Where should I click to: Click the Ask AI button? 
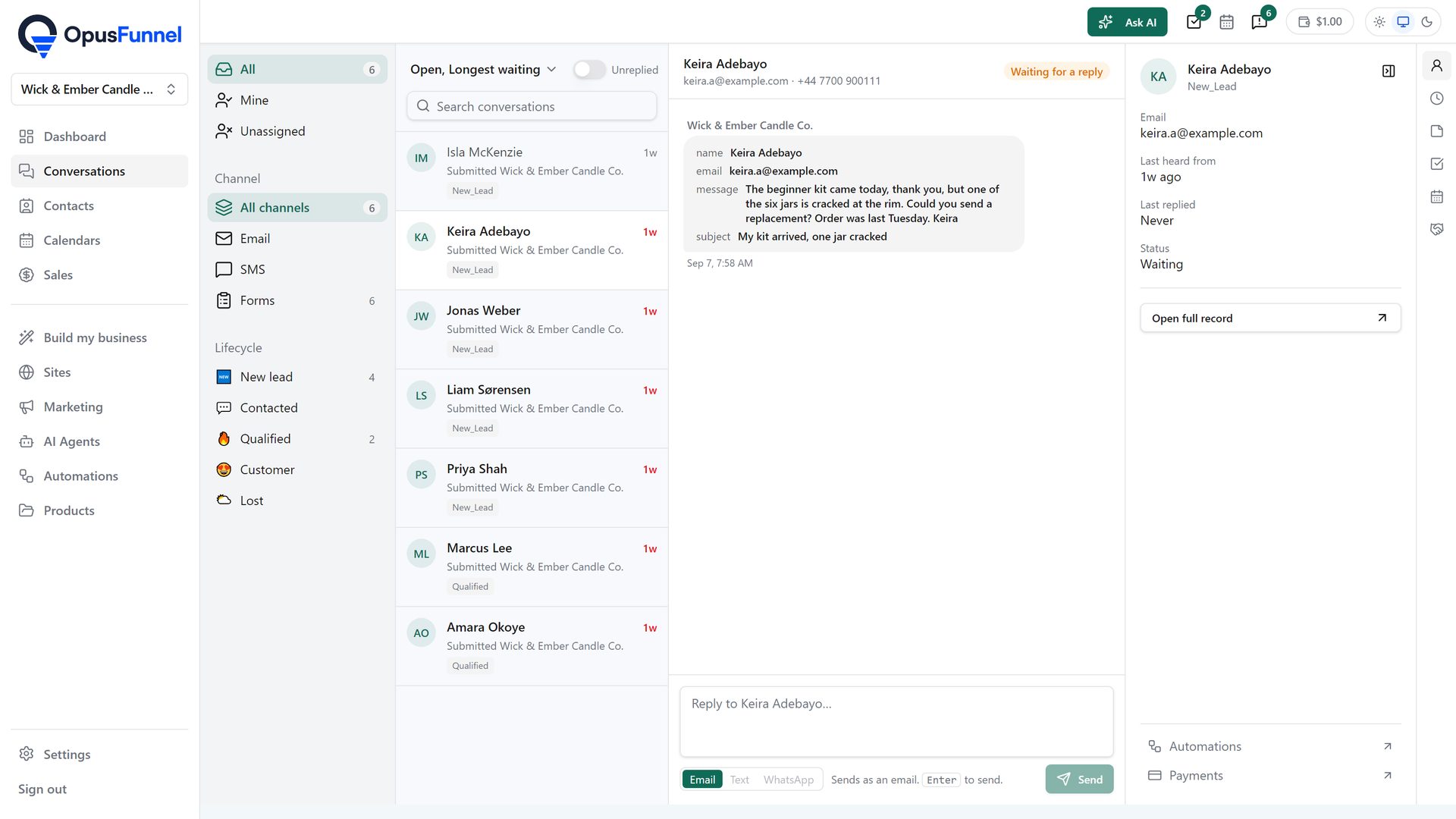tap(1127, 22)
